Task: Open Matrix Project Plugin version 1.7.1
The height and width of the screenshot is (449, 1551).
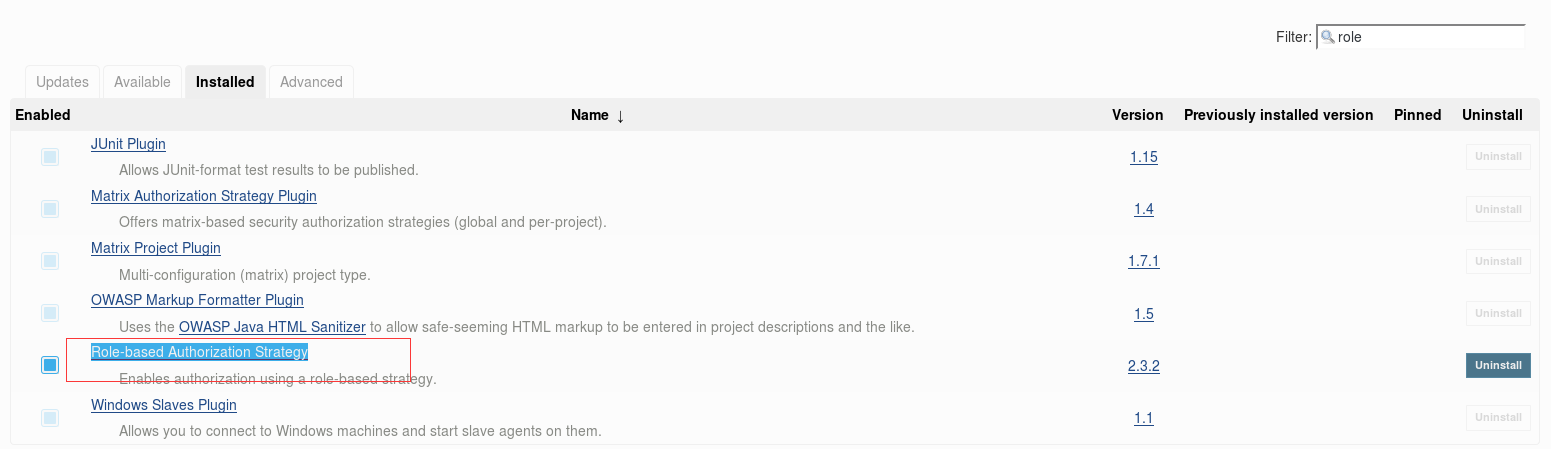Action: point(1143,261)
